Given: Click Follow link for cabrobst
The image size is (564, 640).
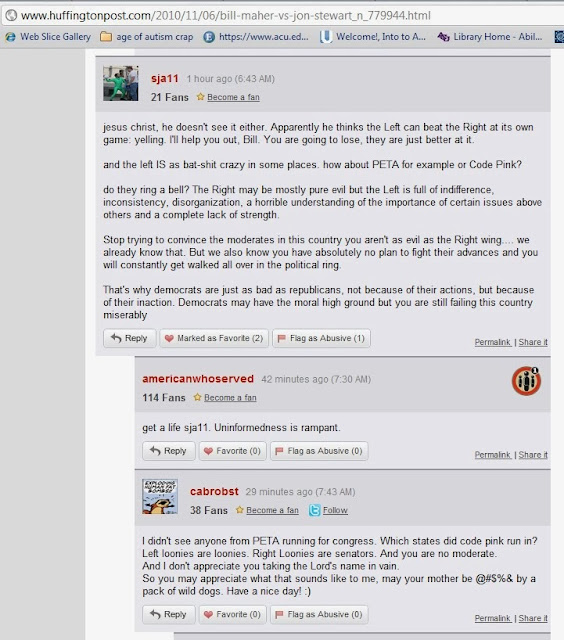Looking at the screenshot, I should 335,510.
